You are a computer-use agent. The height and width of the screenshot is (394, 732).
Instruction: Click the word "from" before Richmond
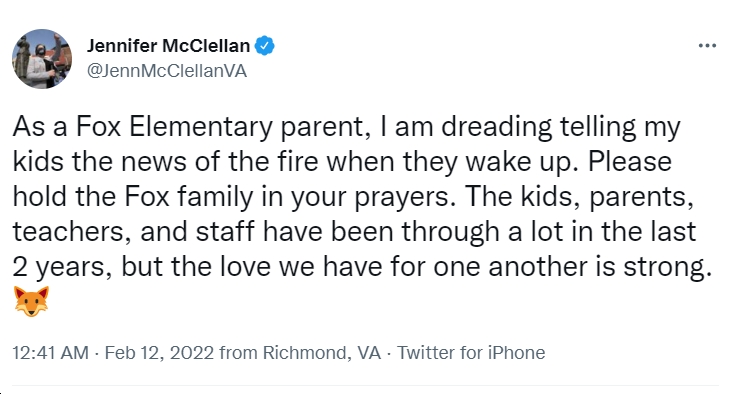pyautogui.click(x=238, y=353)
